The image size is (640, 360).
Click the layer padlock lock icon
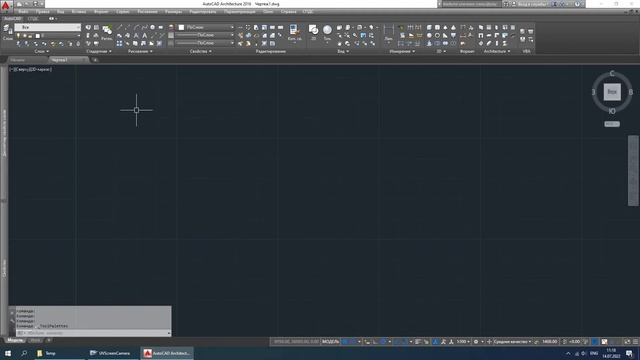31,36
